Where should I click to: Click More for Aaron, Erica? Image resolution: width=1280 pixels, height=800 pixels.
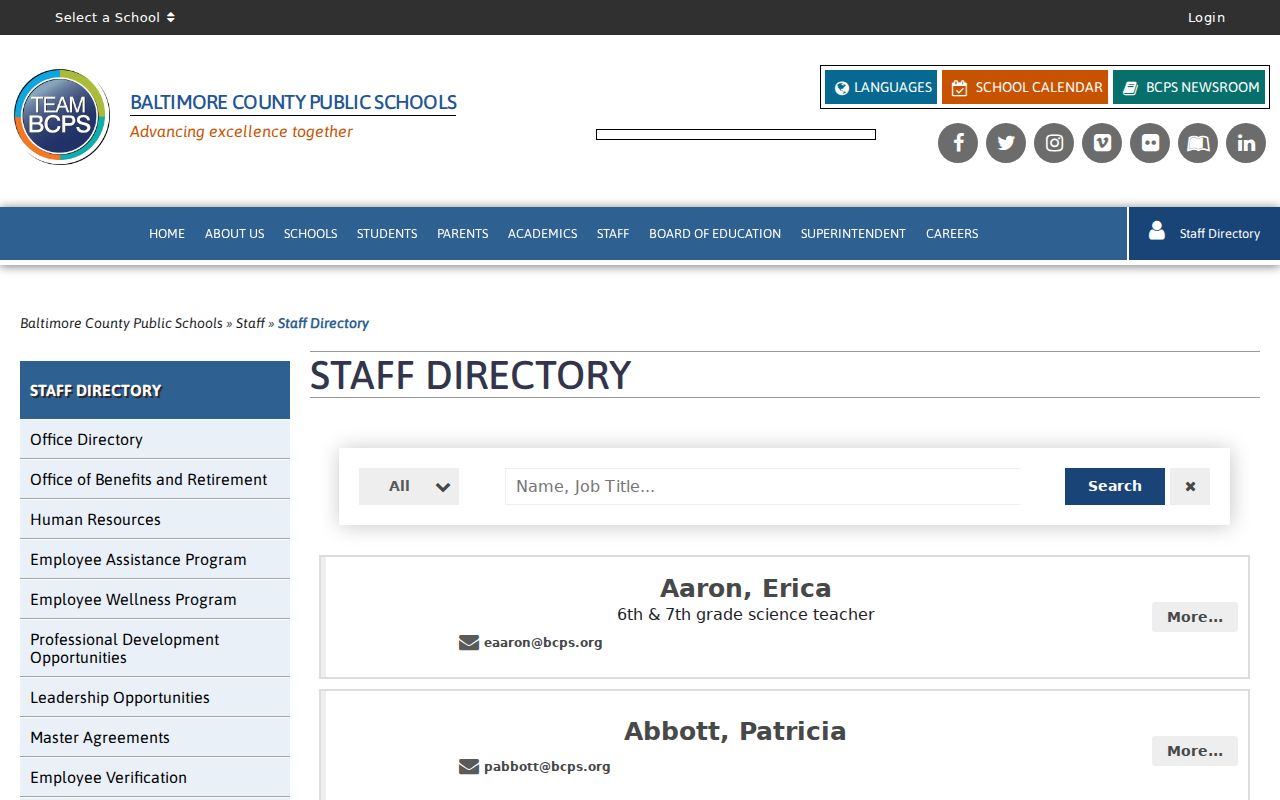tap(1195, 617)
